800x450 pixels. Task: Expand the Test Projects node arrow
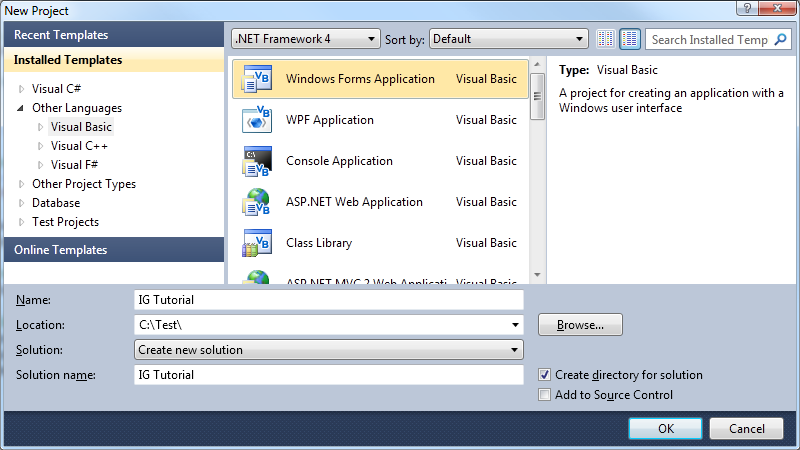coord(21,222)
